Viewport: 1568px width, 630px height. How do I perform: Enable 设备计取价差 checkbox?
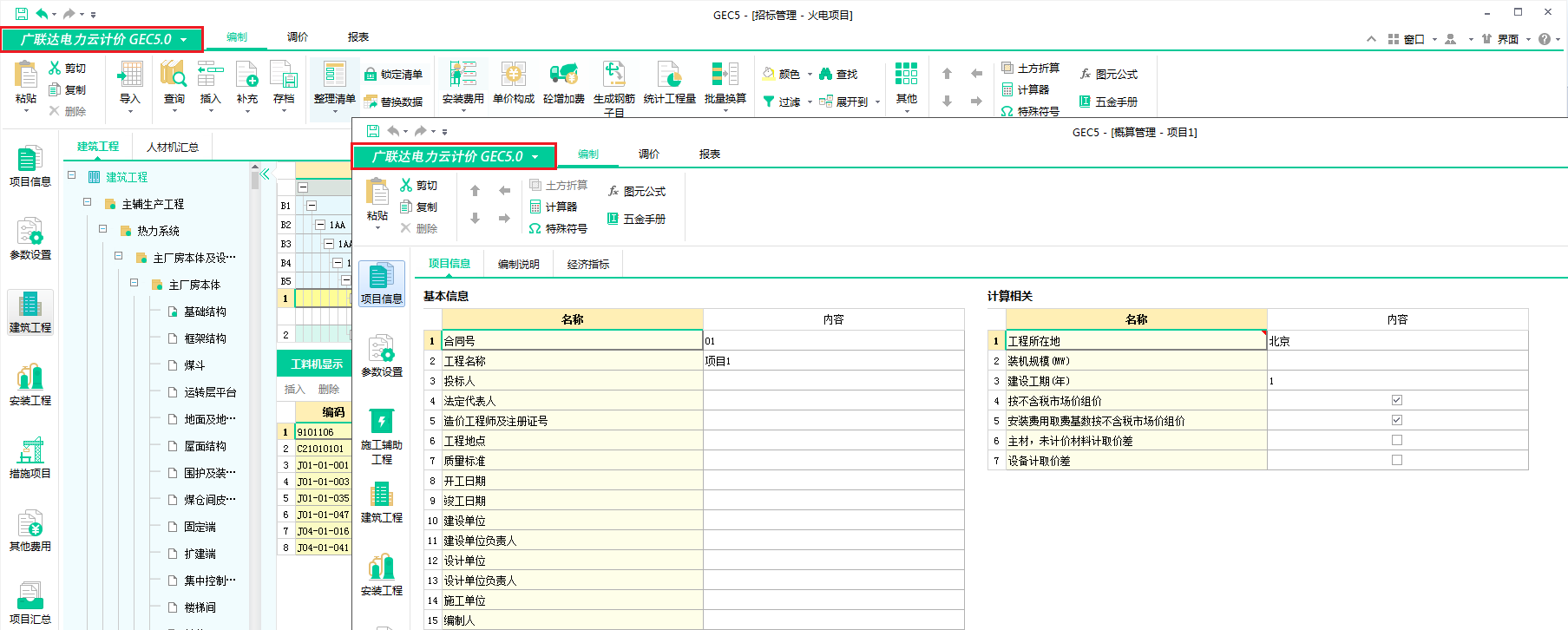tap(1397, 460)
